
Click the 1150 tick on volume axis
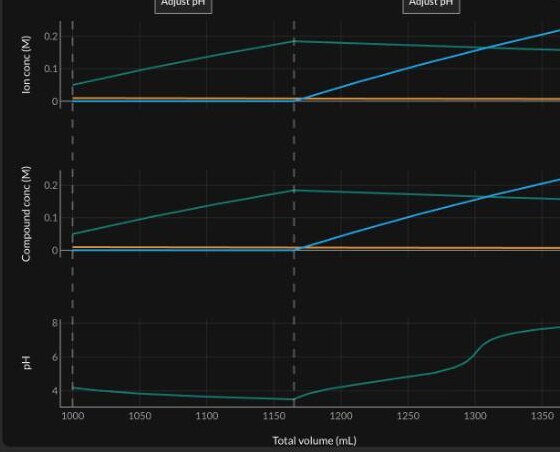[x=274, y=416]
